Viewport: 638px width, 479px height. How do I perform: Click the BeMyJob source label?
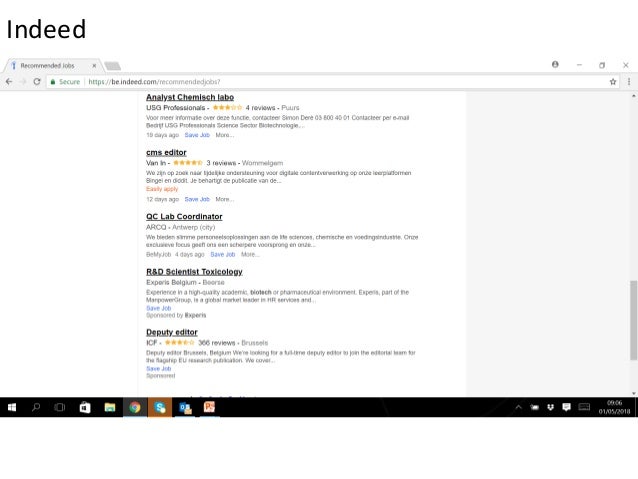tap(158, 254)
